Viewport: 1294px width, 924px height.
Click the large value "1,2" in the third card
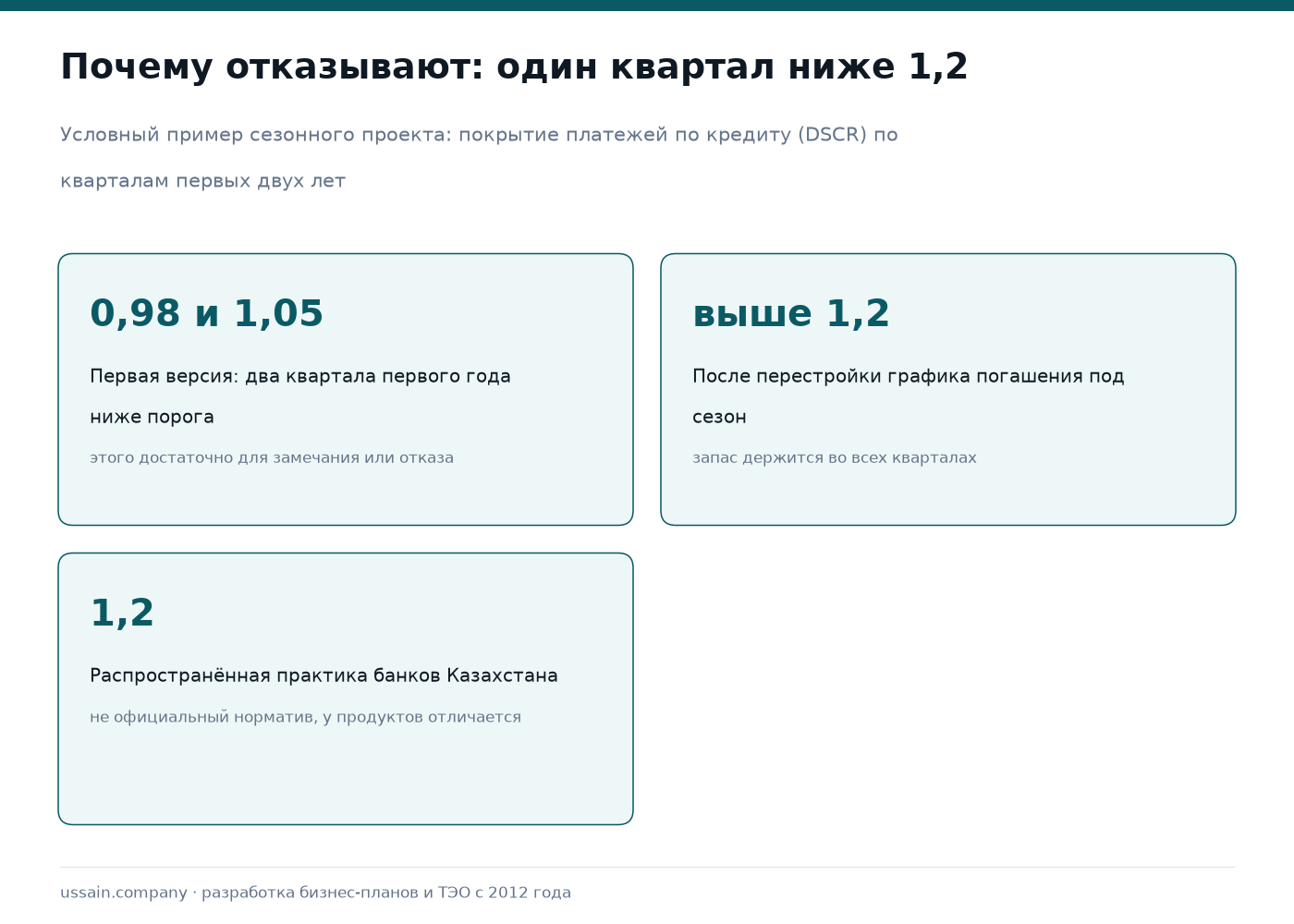(122, 614)
